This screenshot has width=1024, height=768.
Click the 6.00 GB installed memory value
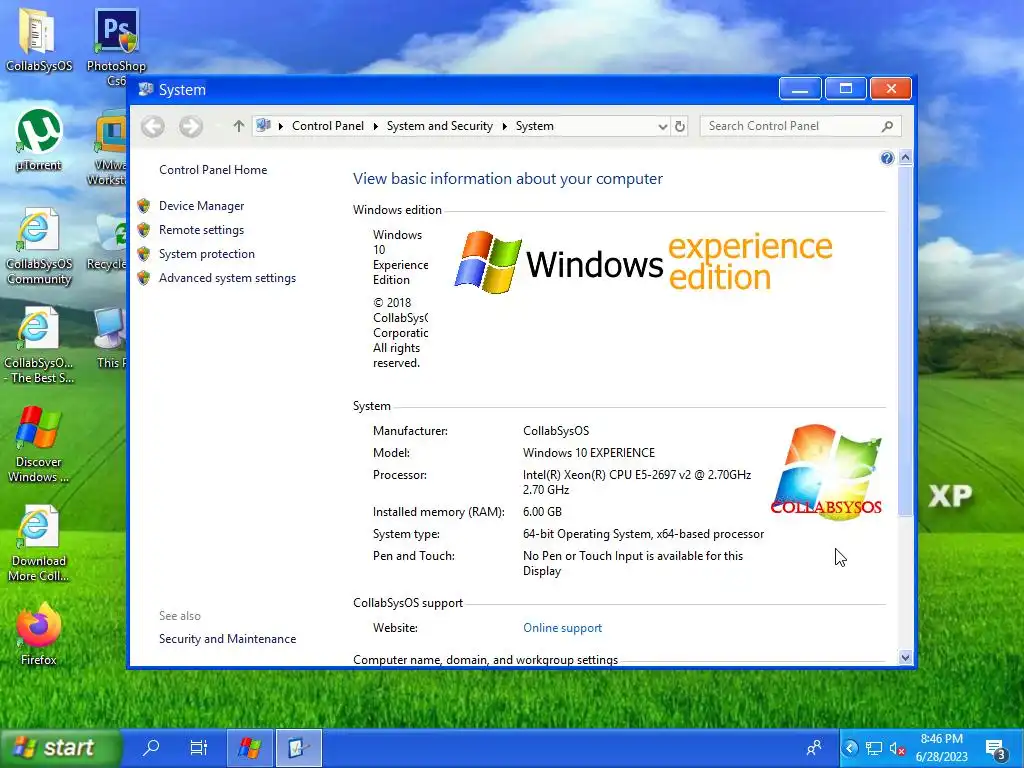click(542, 512)
